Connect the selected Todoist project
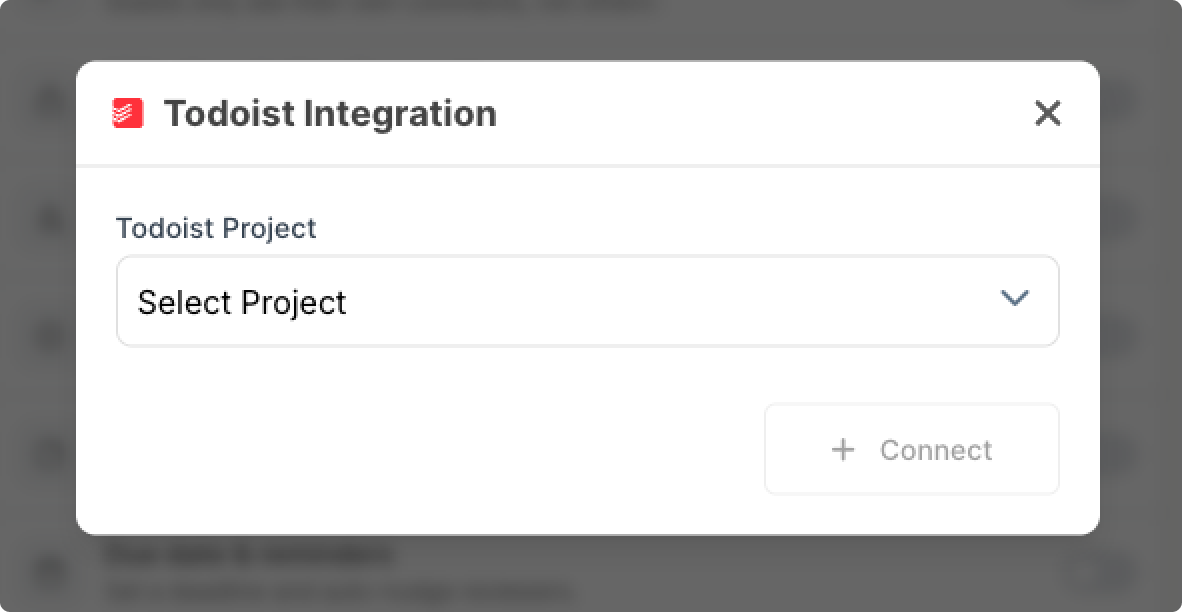 911,449
